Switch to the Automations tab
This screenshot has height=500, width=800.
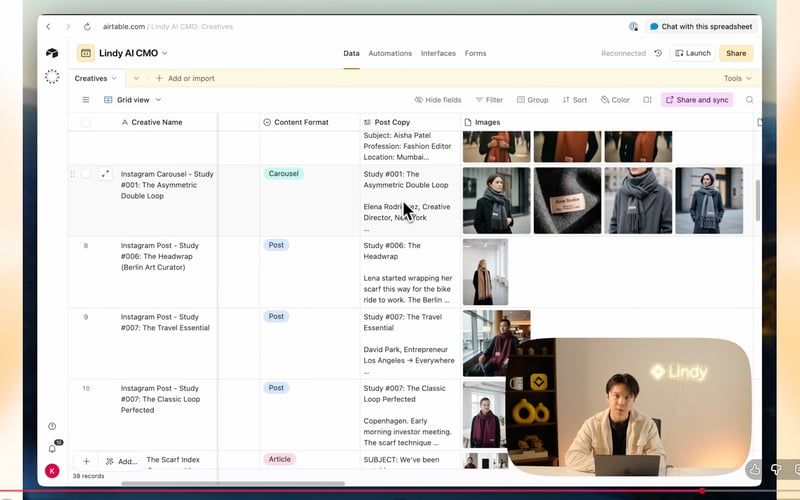pos(390,53)
